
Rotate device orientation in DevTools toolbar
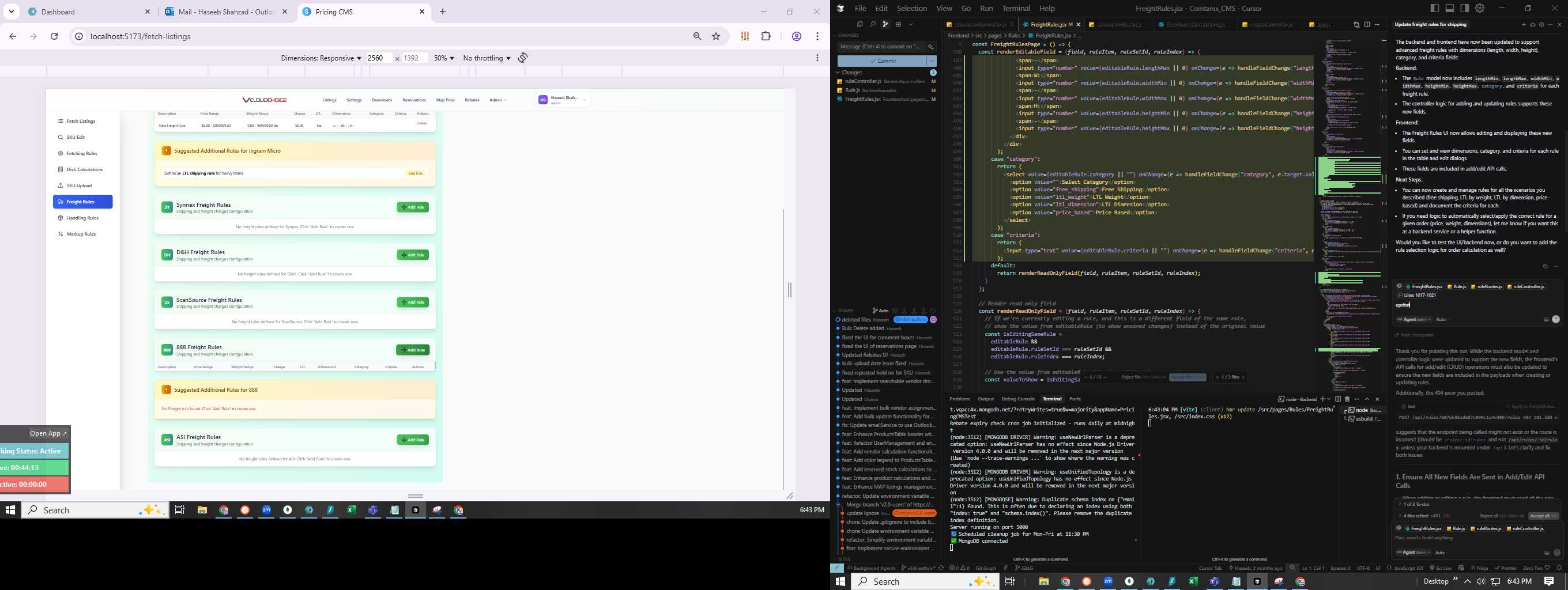tap(523, 58)
